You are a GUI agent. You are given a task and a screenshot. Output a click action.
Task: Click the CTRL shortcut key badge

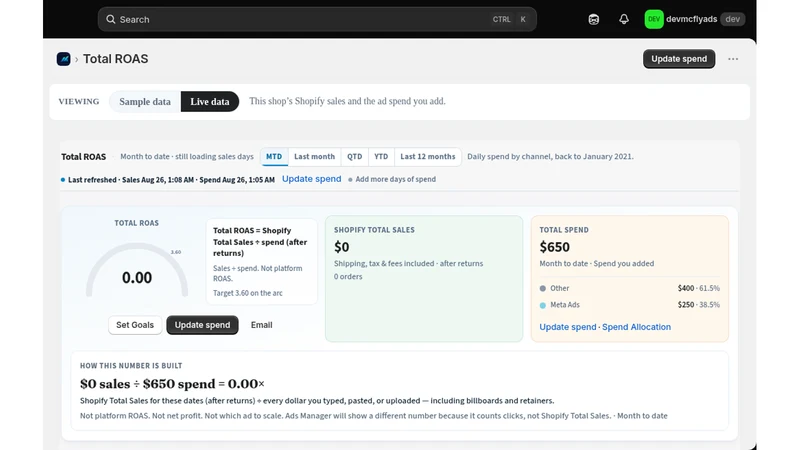coord(501,19)
